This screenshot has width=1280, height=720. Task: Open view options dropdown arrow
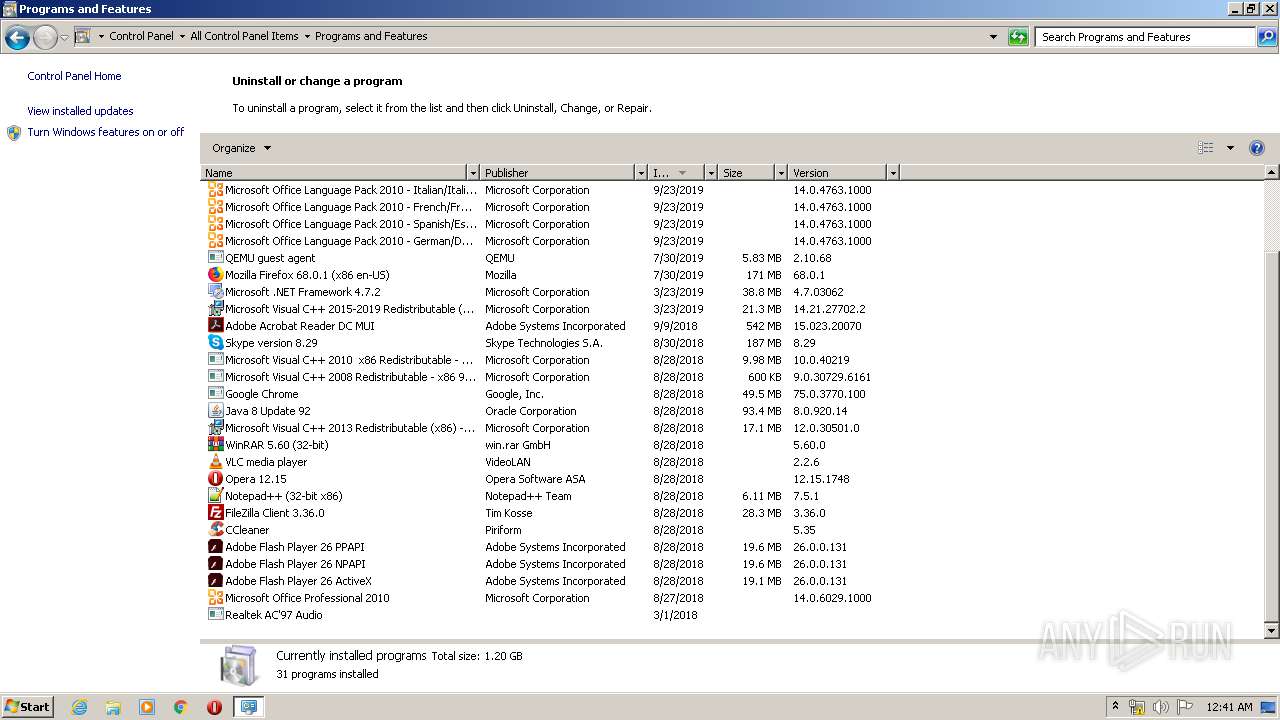click(1230, 148)
